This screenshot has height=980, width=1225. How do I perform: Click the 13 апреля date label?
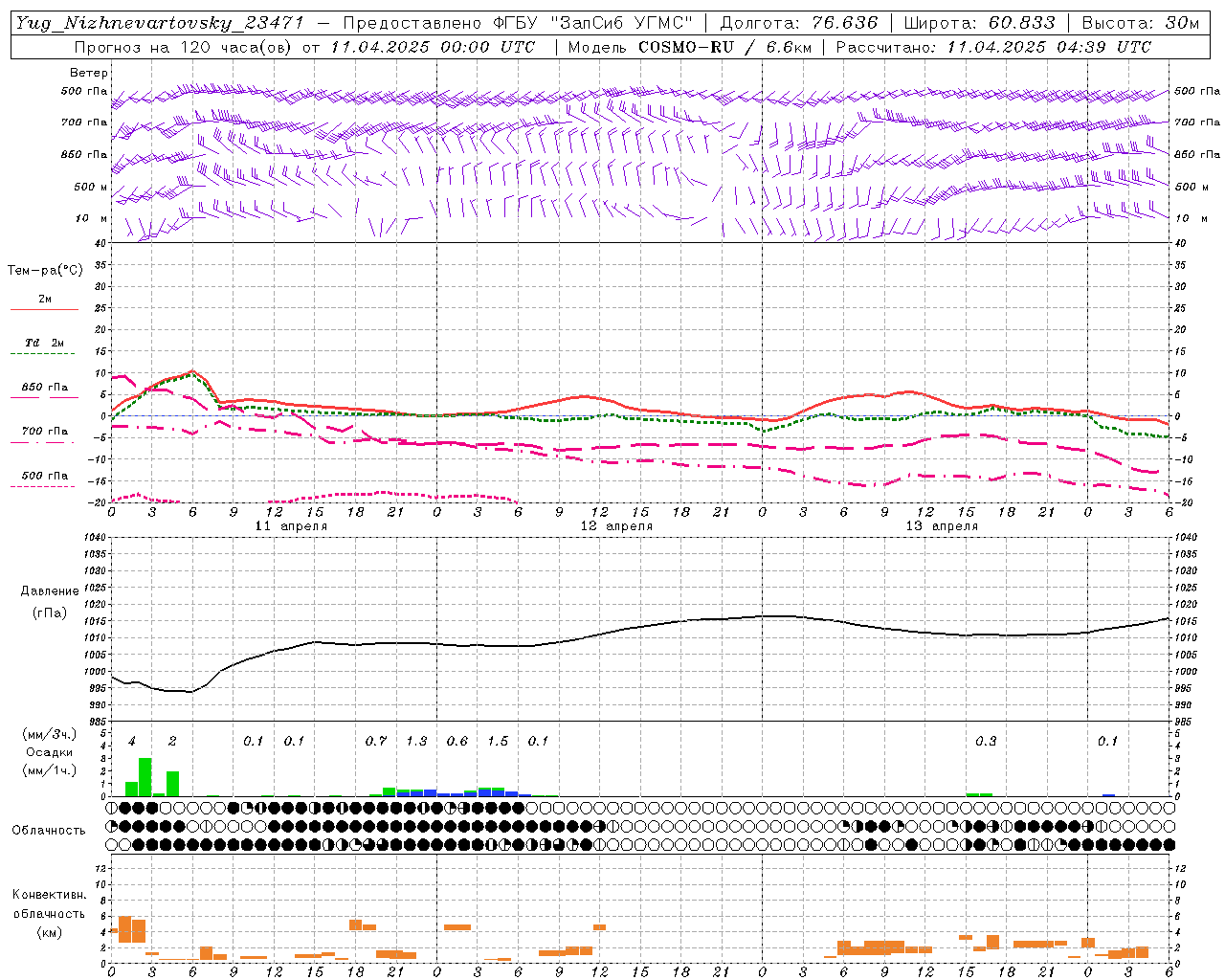coord(942,526)
